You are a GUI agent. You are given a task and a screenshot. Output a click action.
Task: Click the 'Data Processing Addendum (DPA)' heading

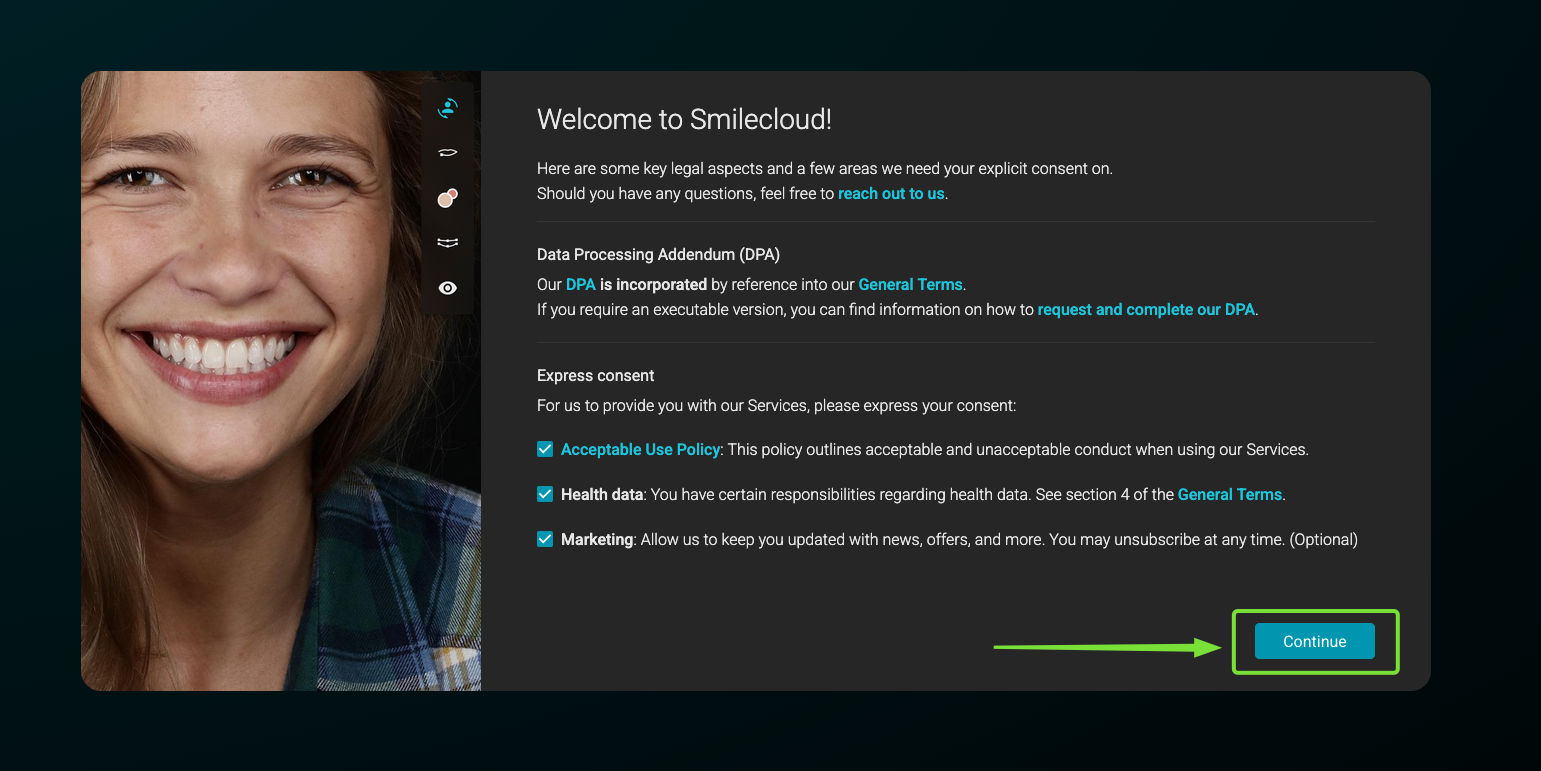pos(658,255)
